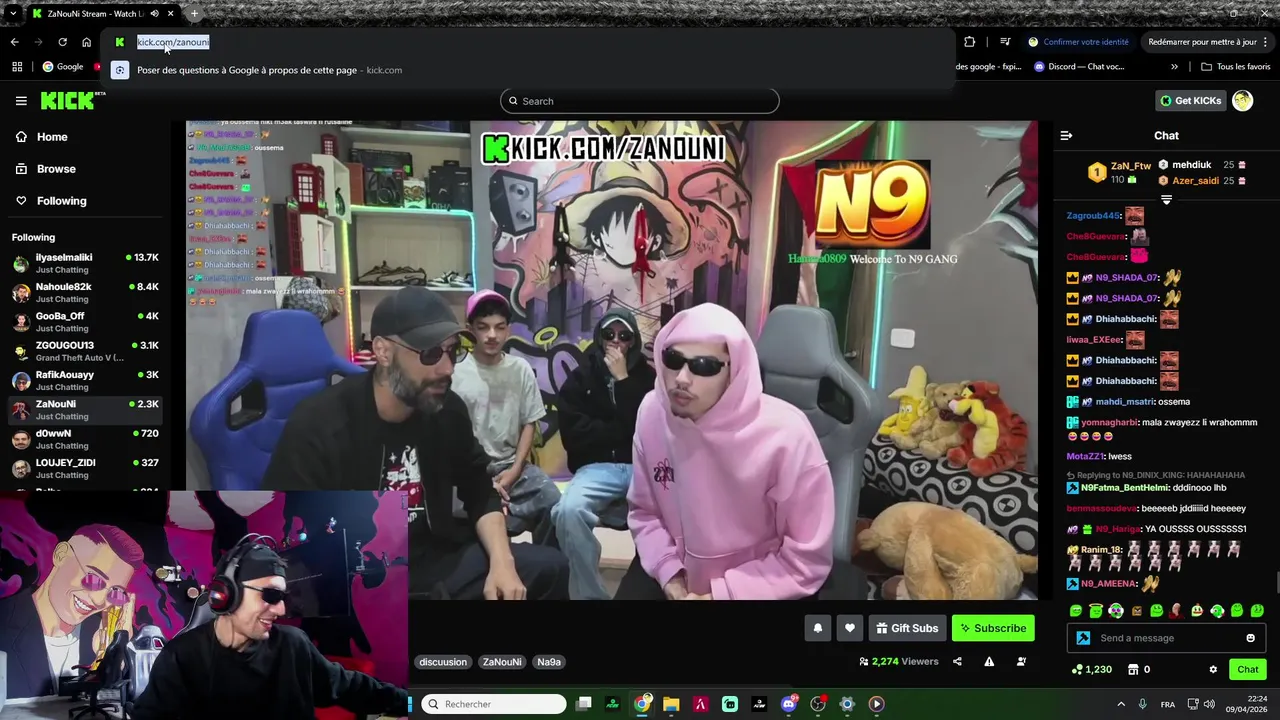
Task: Share the stream via share icon
Action: (957, 661)
